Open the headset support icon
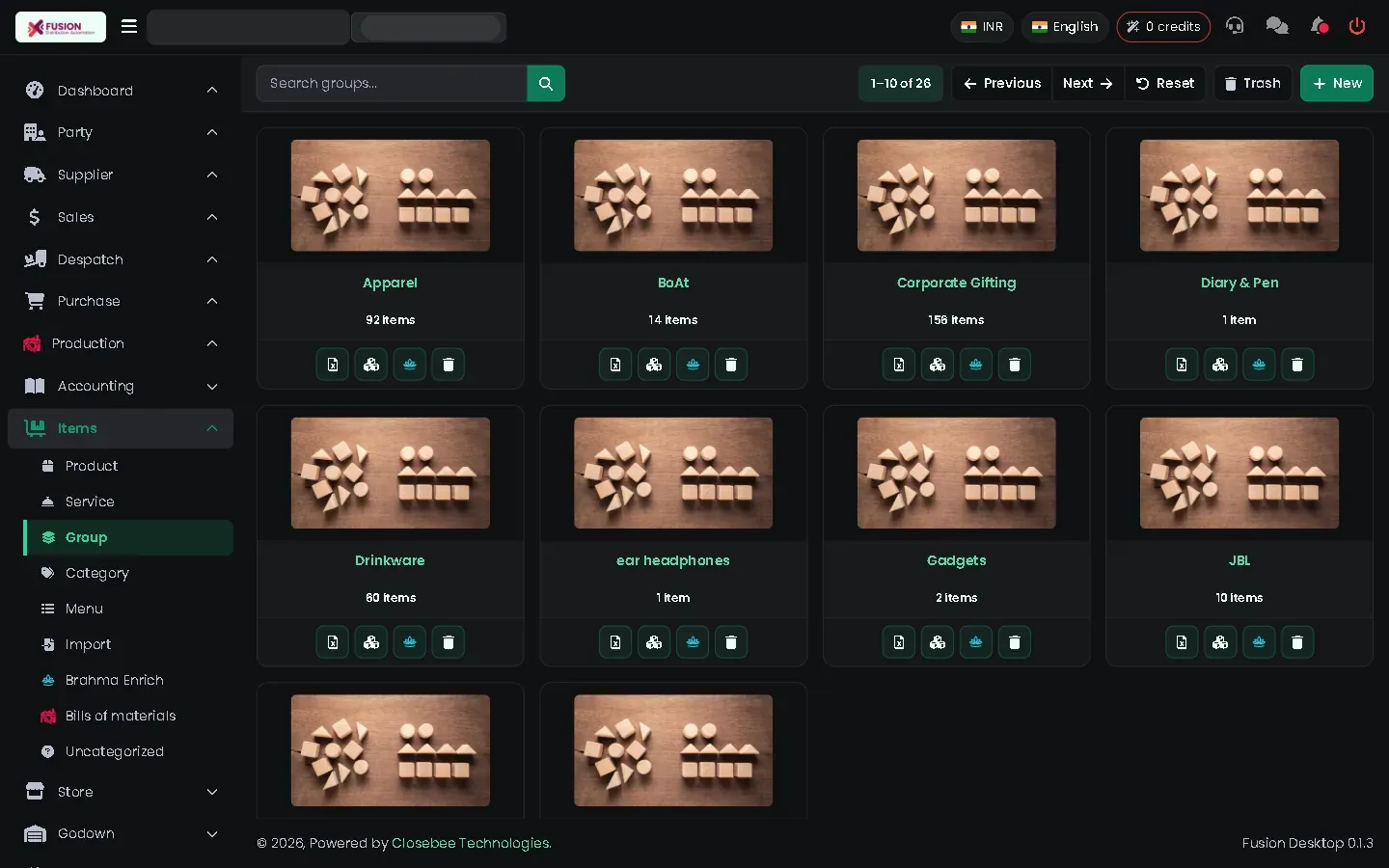The height and width of the screenshot is (868, 1389). pyautogui.click(x=1235, y=26)
